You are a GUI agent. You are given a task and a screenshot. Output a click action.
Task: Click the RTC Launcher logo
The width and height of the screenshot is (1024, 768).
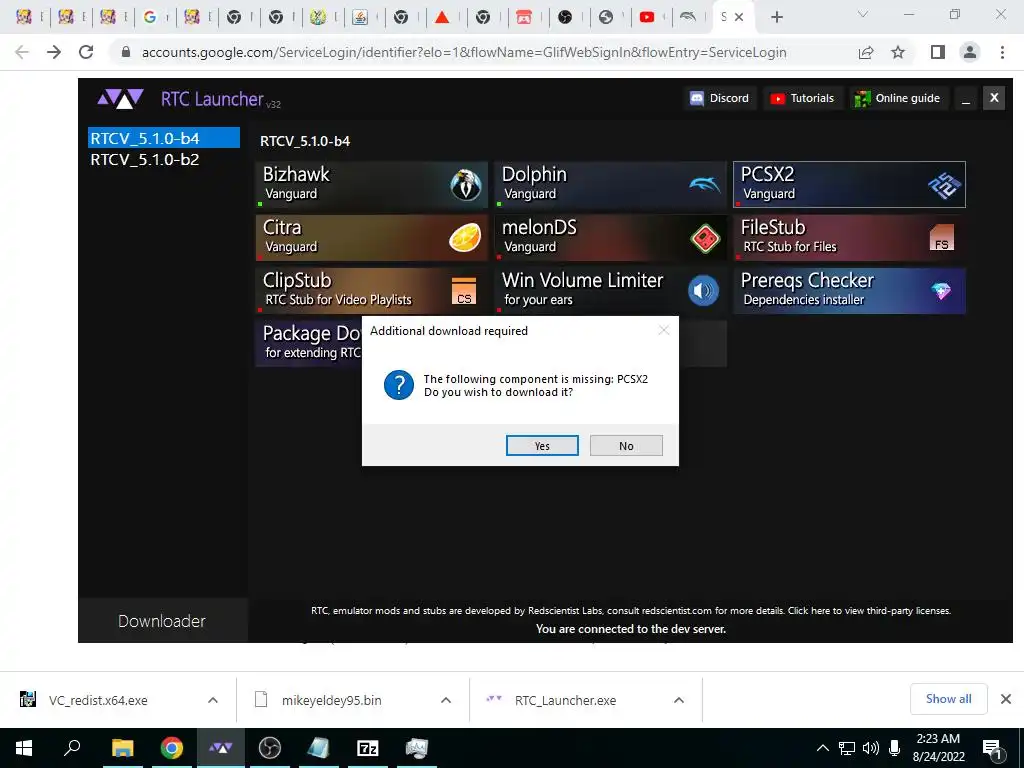[120, 99]
